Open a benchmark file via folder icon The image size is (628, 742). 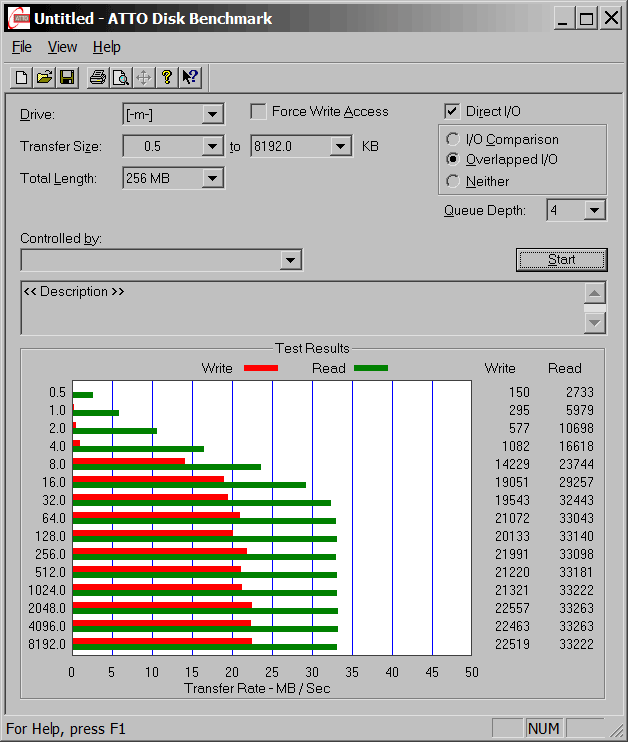pos(44,77)
